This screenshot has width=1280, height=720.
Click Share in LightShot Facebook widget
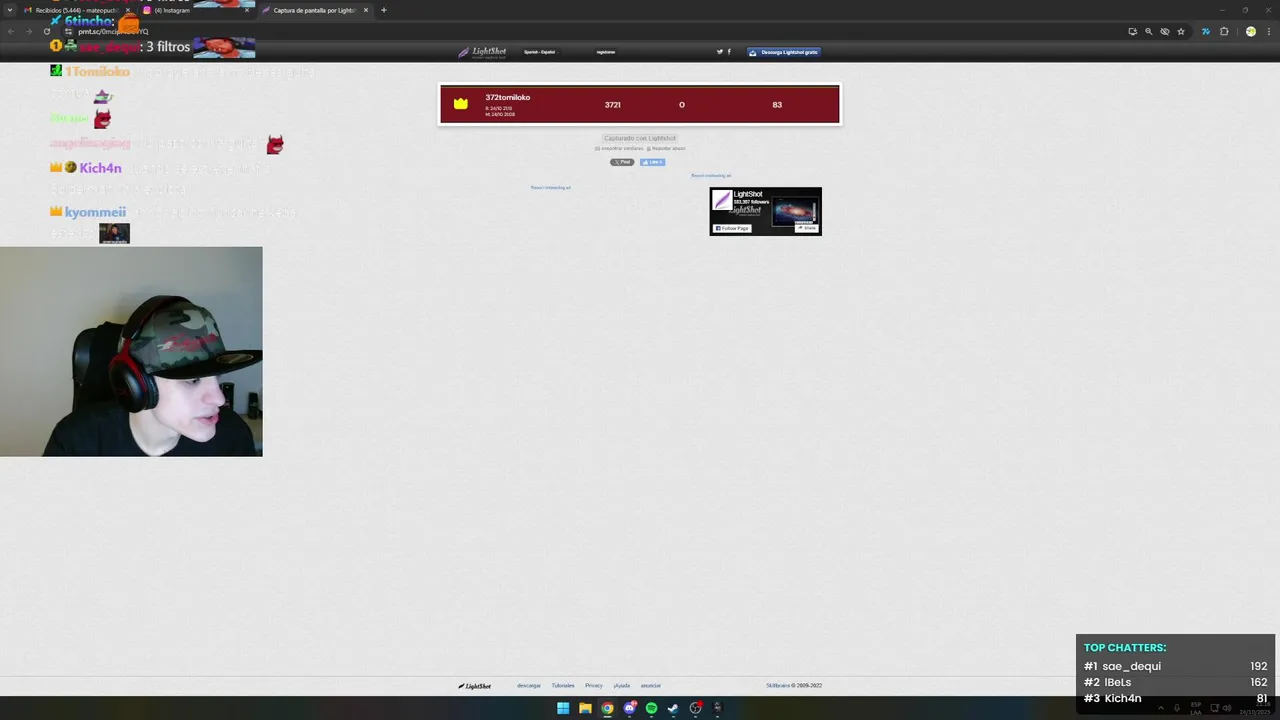pos(806,228)
